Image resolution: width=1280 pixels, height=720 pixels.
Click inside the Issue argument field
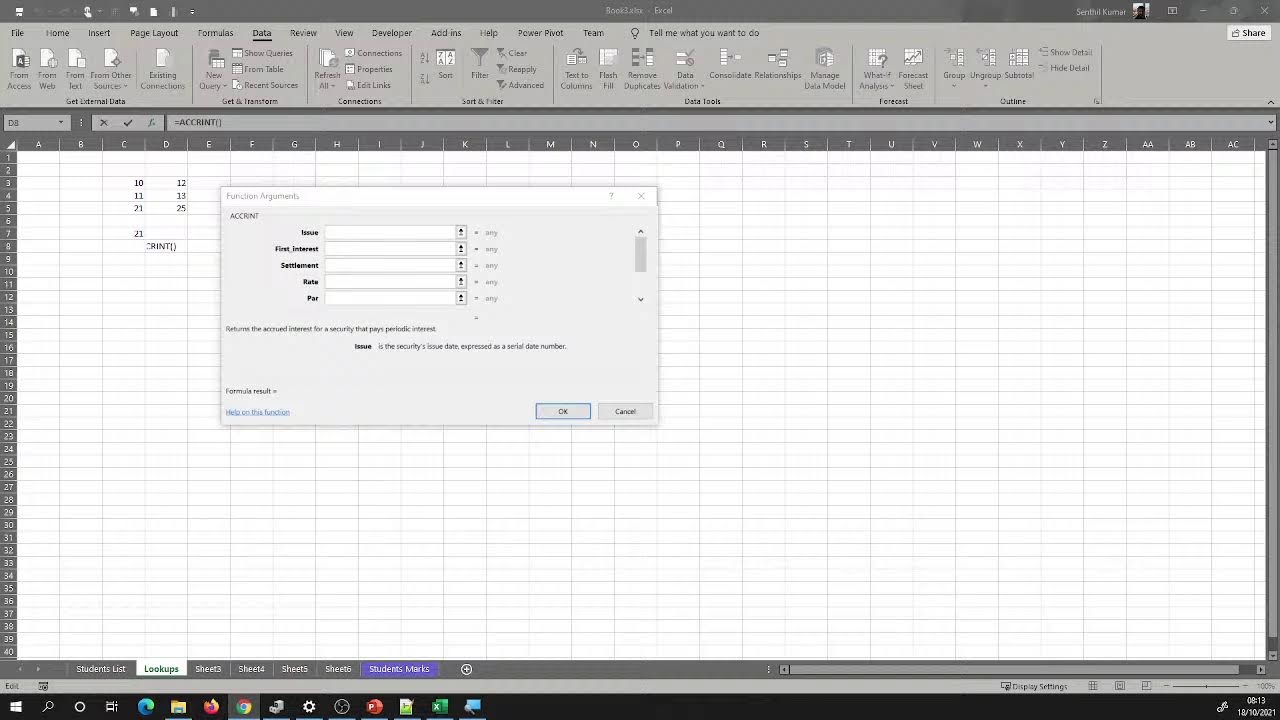coord(390,232)
